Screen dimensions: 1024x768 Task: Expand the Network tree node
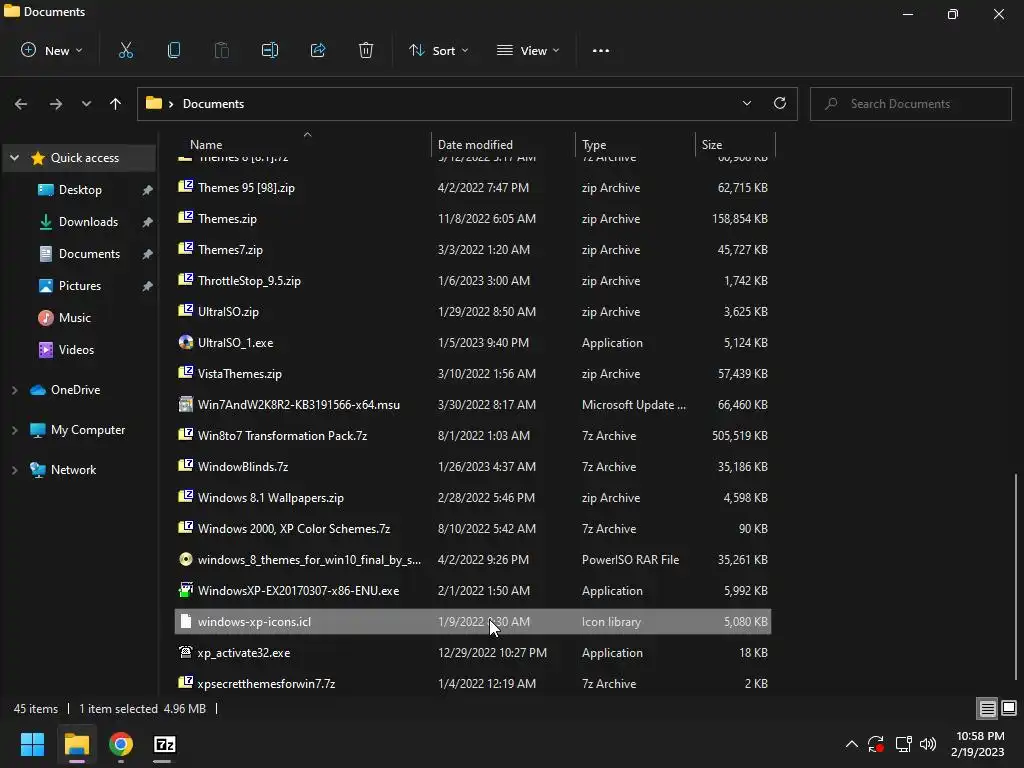[x=14, y=470]
